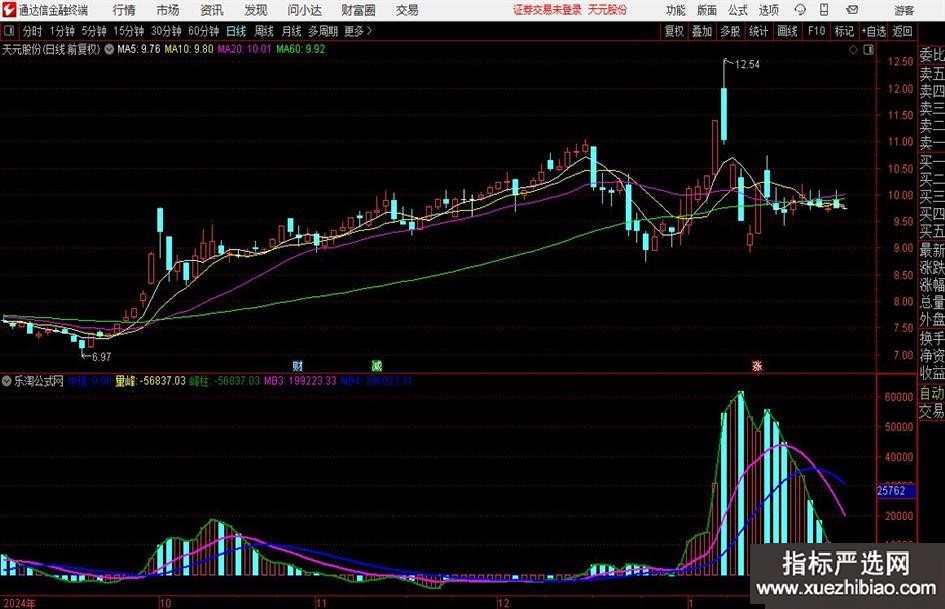Screen dimensions: 945x609
Task: Click the 25762 volume axis value box
Action: (x=896, y=491)
